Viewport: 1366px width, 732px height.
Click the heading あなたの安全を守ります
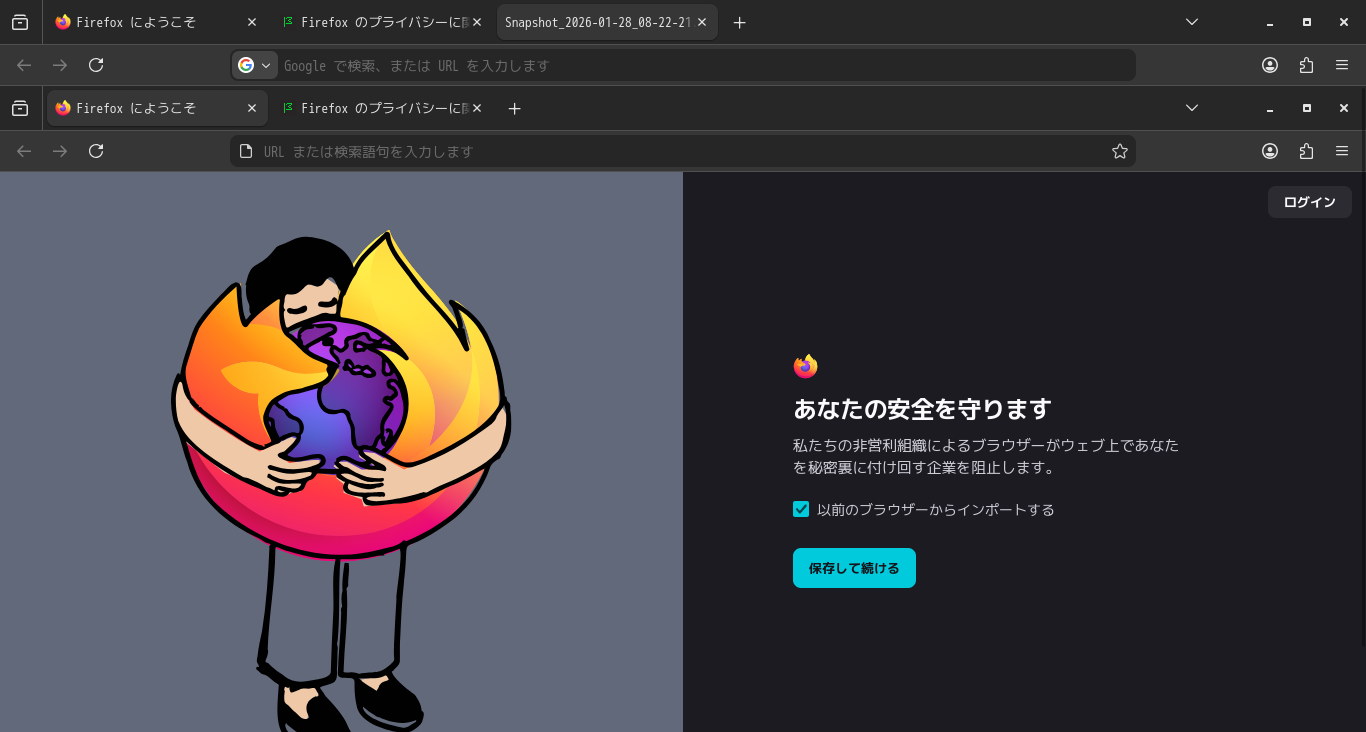click(x=922, y=409)
